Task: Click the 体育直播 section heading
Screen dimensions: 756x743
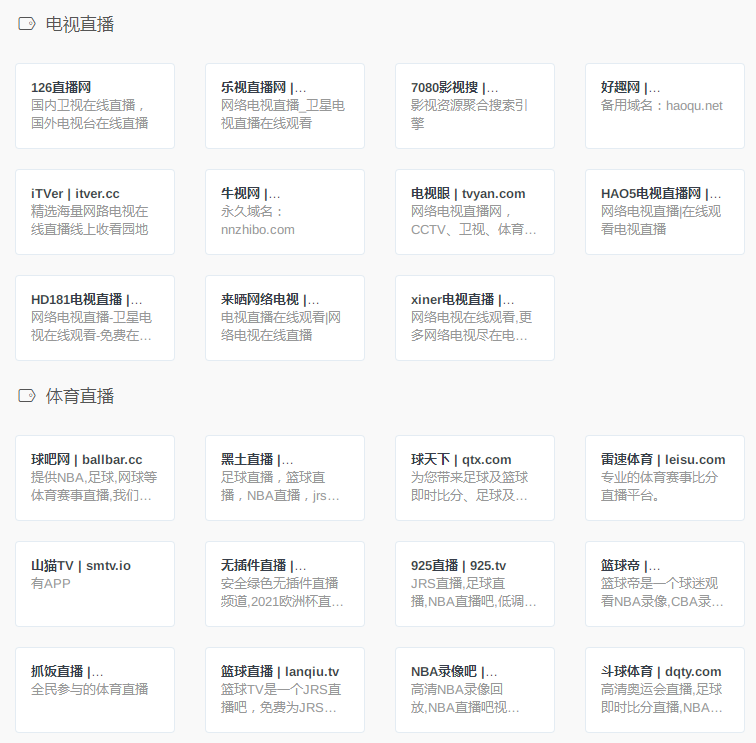Action: 80,396
